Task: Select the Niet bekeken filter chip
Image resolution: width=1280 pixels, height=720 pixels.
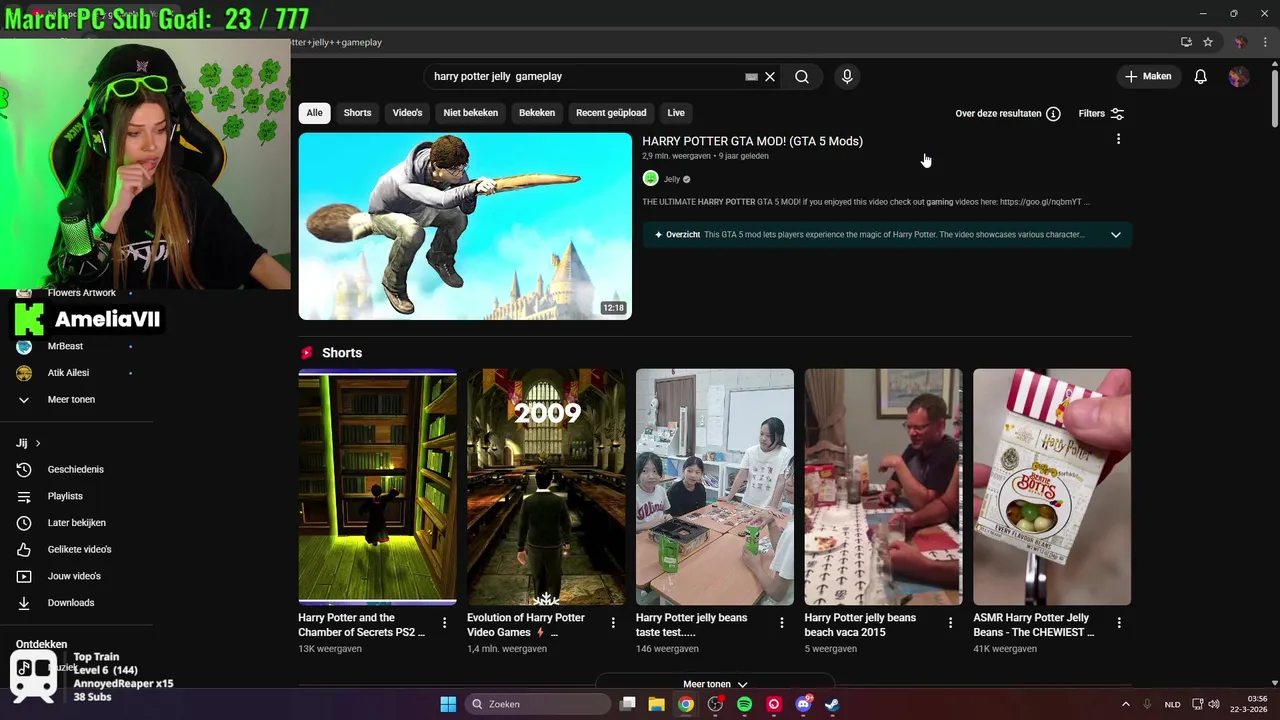Action: tap(470, 113)
